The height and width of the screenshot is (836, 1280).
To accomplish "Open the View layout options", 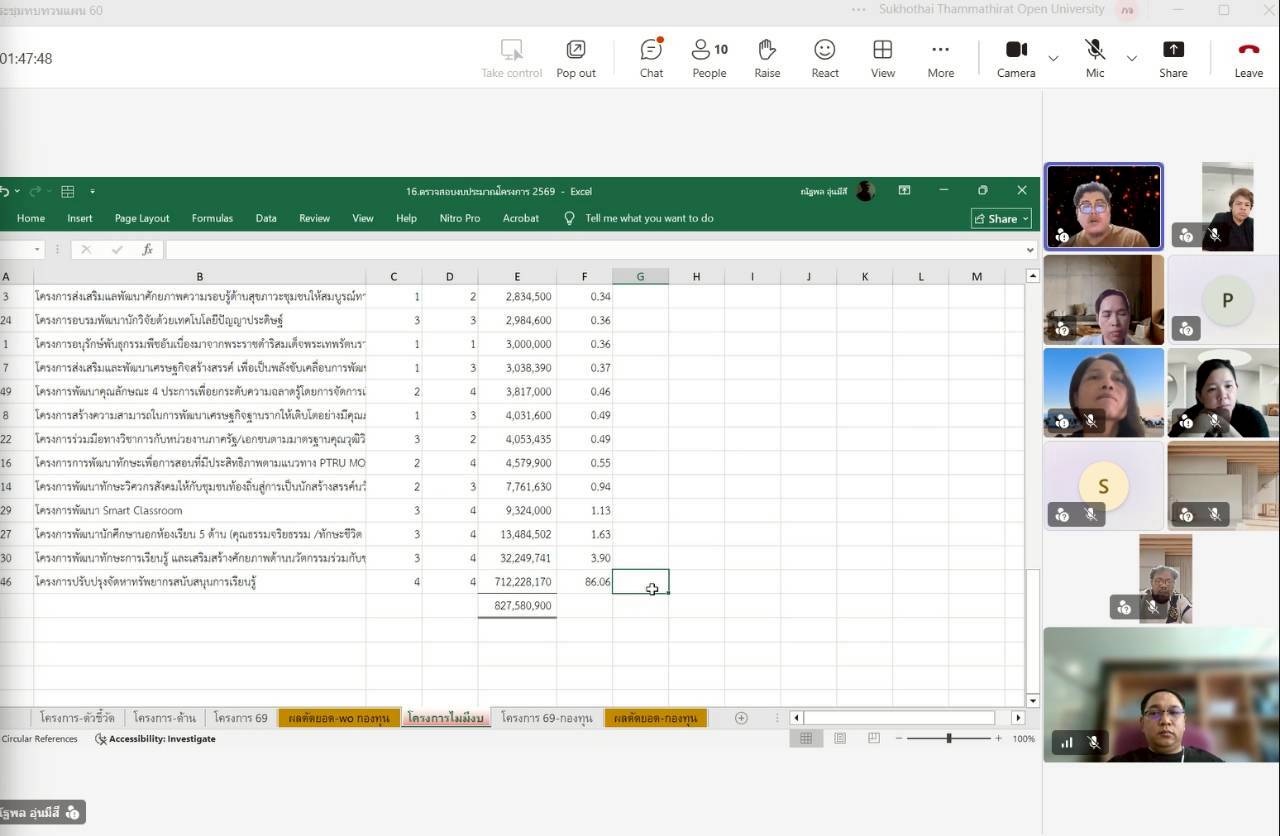I will 882,58.
